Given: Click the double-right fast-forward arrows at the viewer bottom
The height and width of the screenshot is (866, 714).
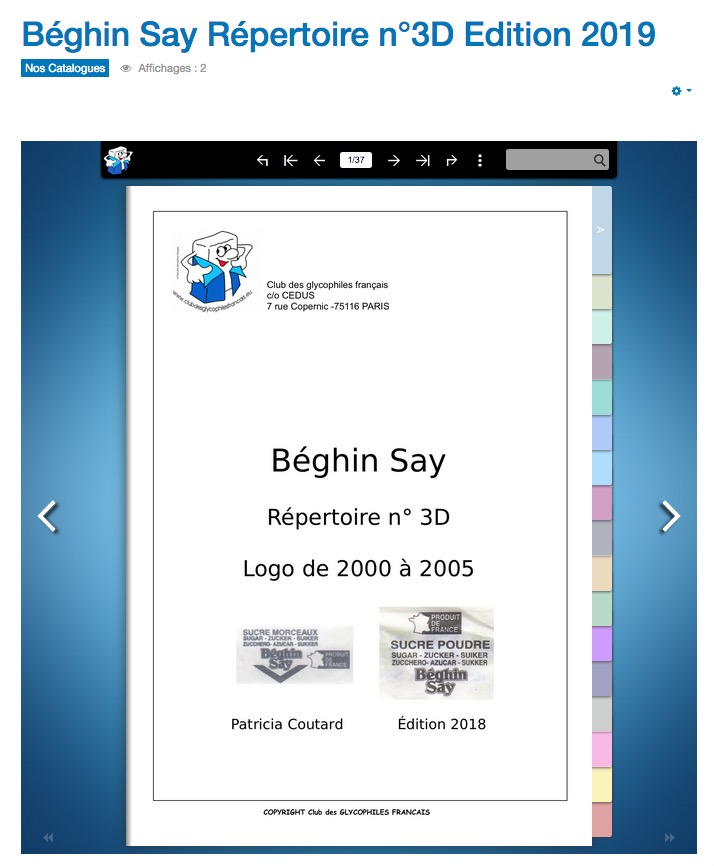Looking at the screenshot, I should [669, 837].
